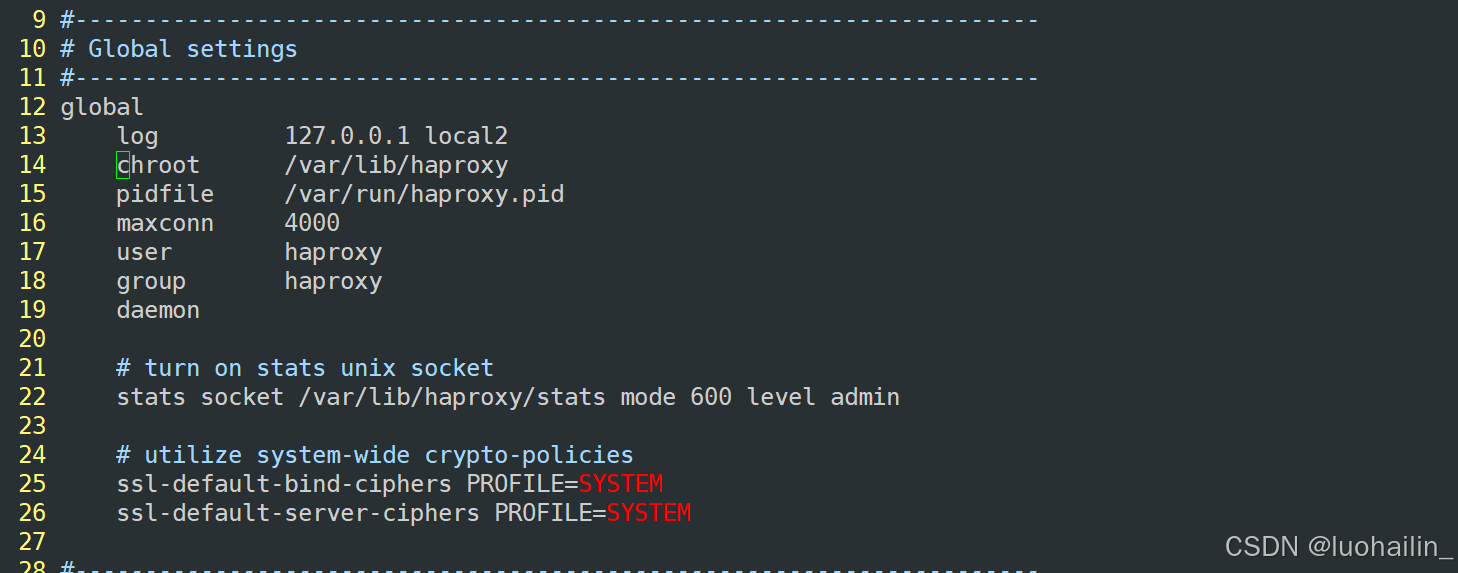Viewport: 1458px width, 573px height.
Task: Place cursor on chroot keyword
Action: (x=158, y=165)
